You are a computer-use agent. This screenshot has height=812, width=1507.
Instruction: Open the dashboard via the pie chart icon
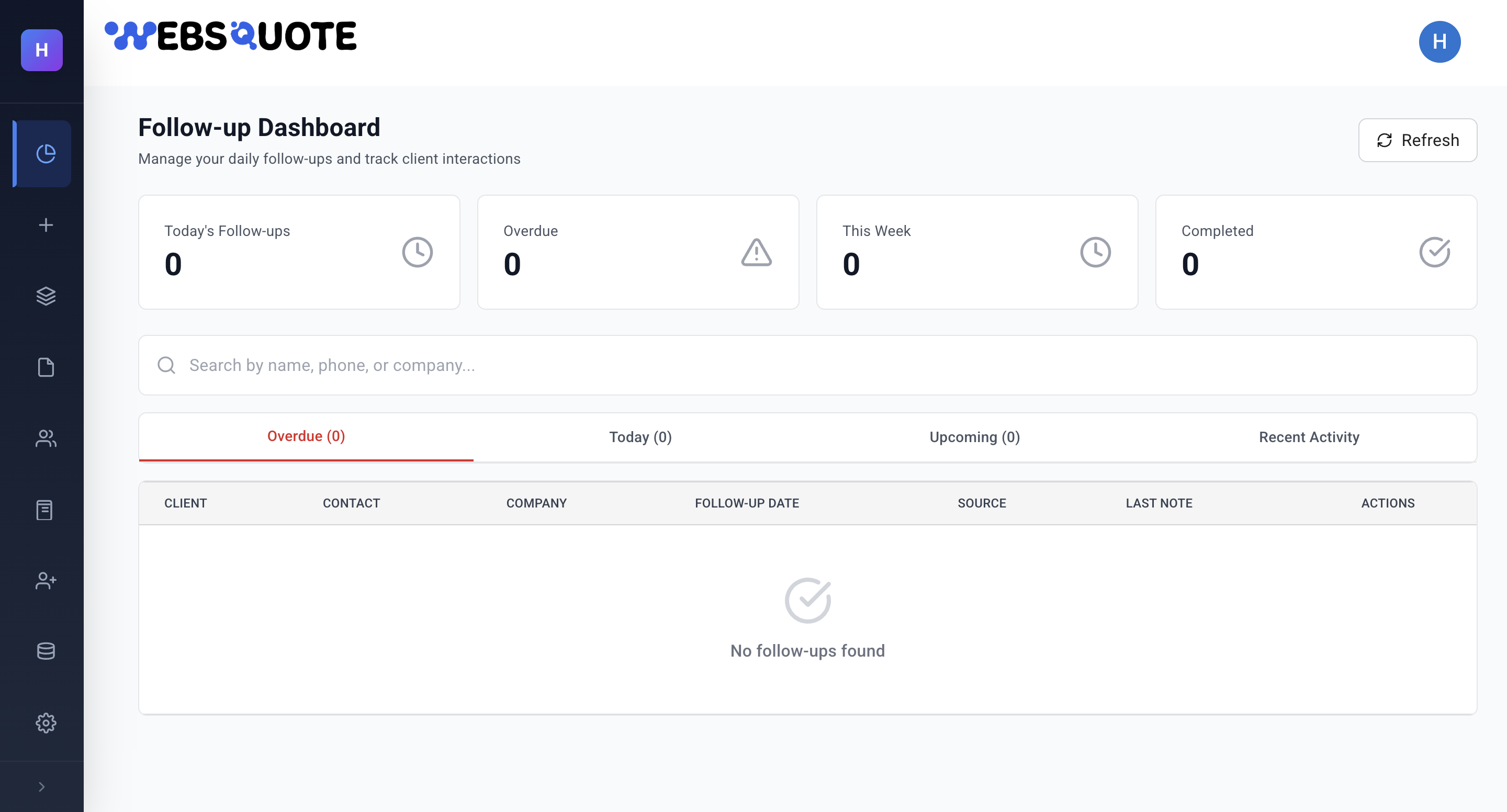(45, 154)
